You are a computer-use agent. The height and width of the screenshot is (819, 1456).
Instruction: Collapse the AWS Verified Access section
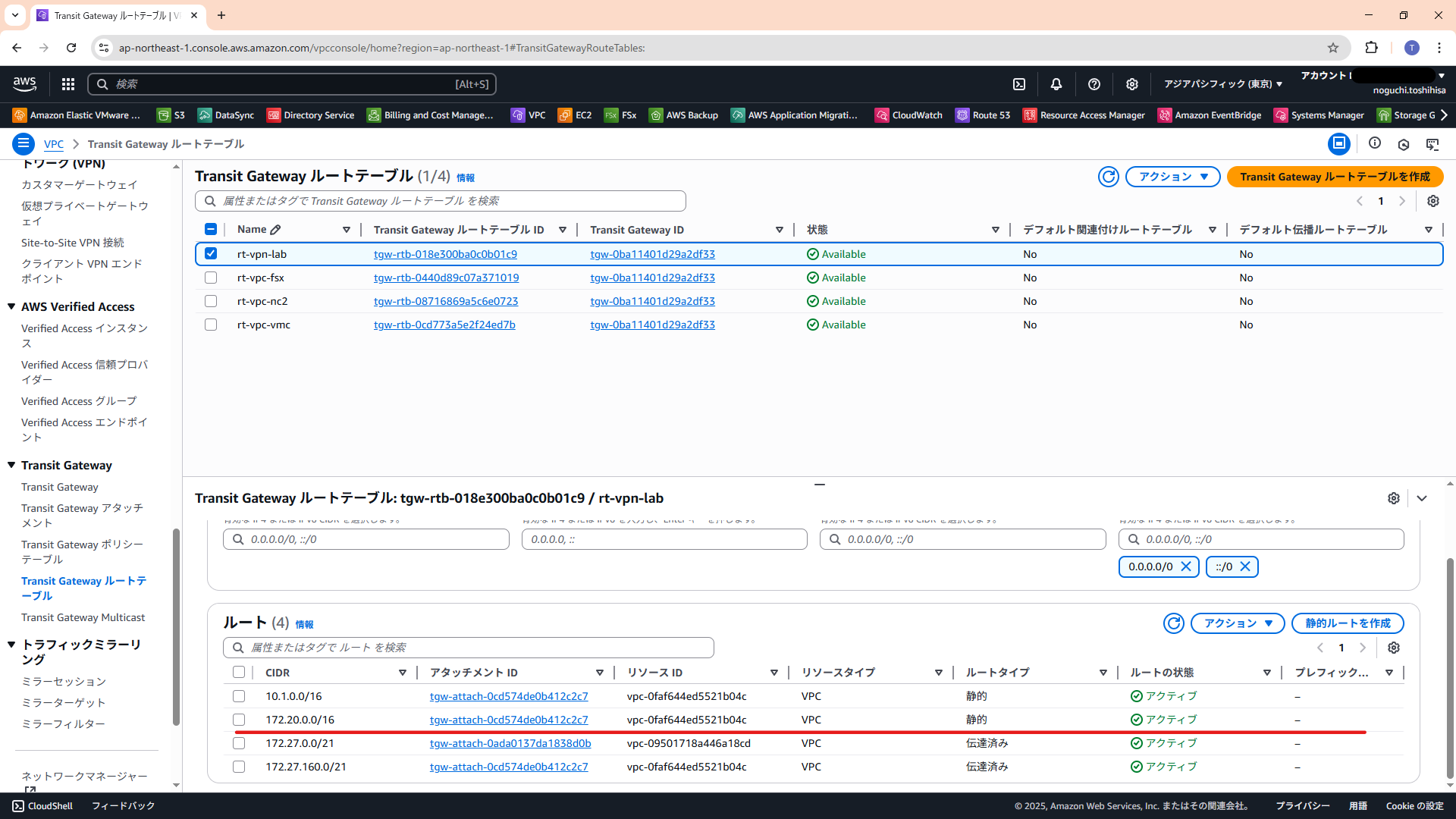point(11,306)
